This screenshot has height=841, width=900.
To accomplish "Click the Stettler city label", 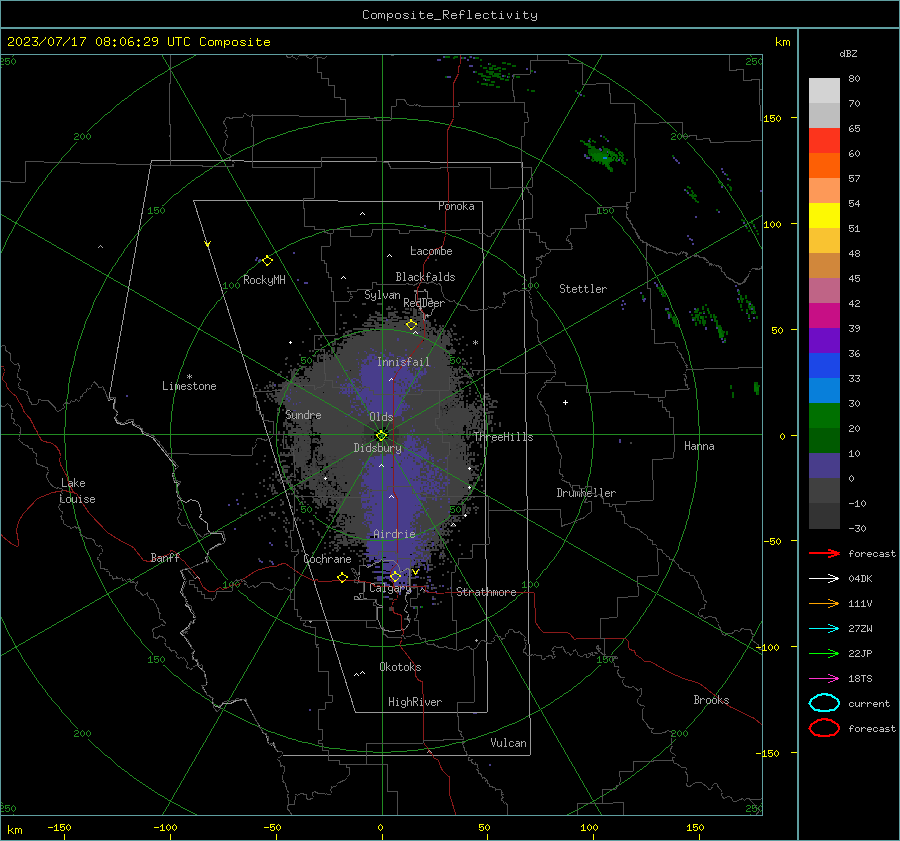I will [583, 289].
